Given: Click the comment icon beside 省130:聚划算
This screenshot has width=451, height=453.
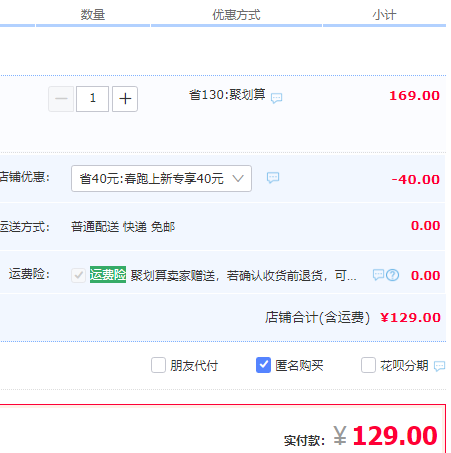Looking at the screenshot, I should (276, 98).
